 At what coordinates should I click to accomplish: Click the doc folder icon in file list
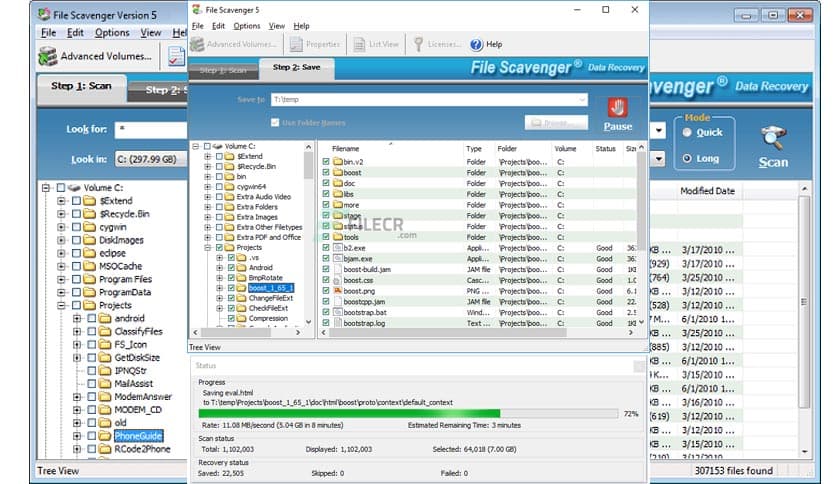coord(337,183)
